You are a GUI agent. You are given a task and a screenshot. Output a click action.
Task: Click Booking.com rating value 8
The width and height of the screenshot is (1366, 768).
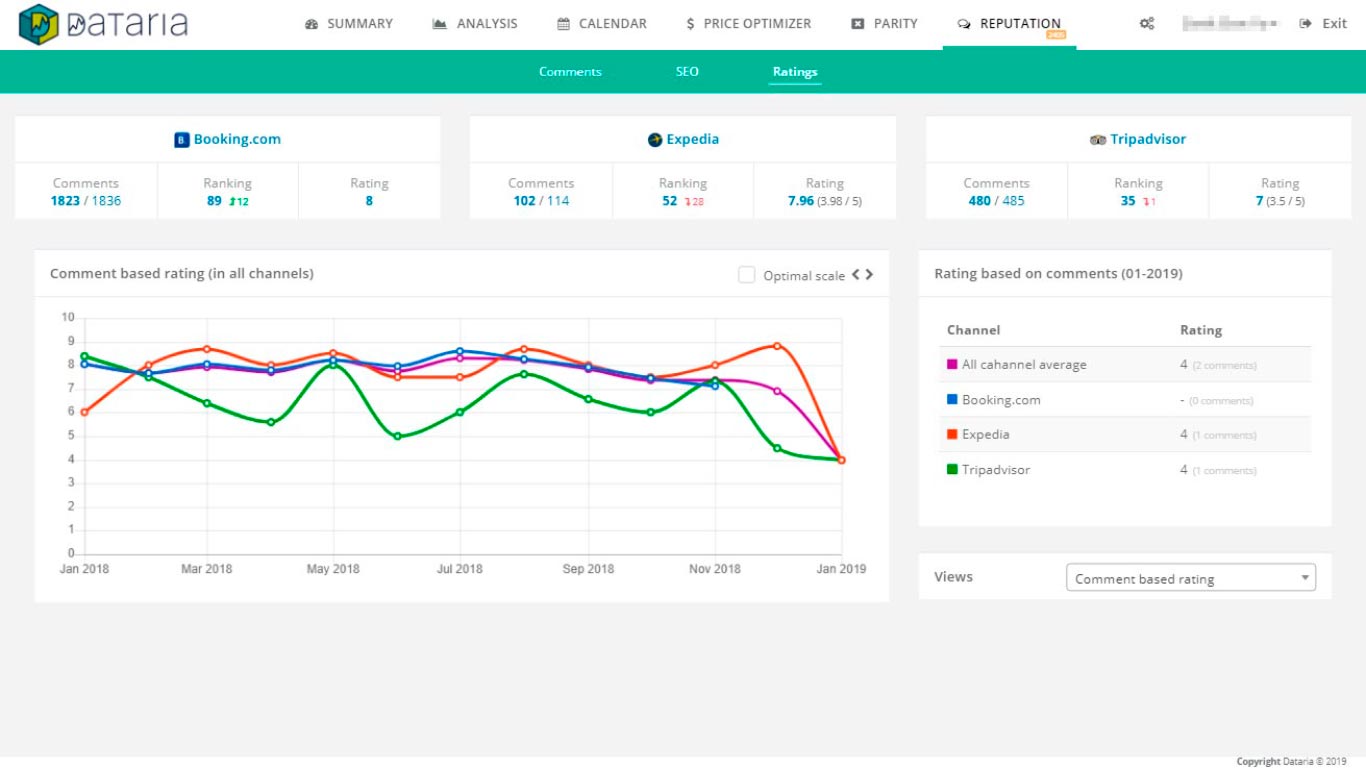pyautogui.click(x=369, y=201)
